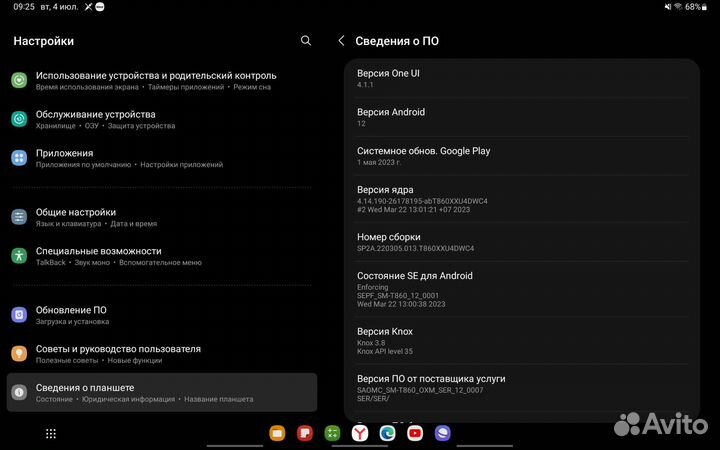Open Советы и руководство пользователя

(x=118, y=354)
